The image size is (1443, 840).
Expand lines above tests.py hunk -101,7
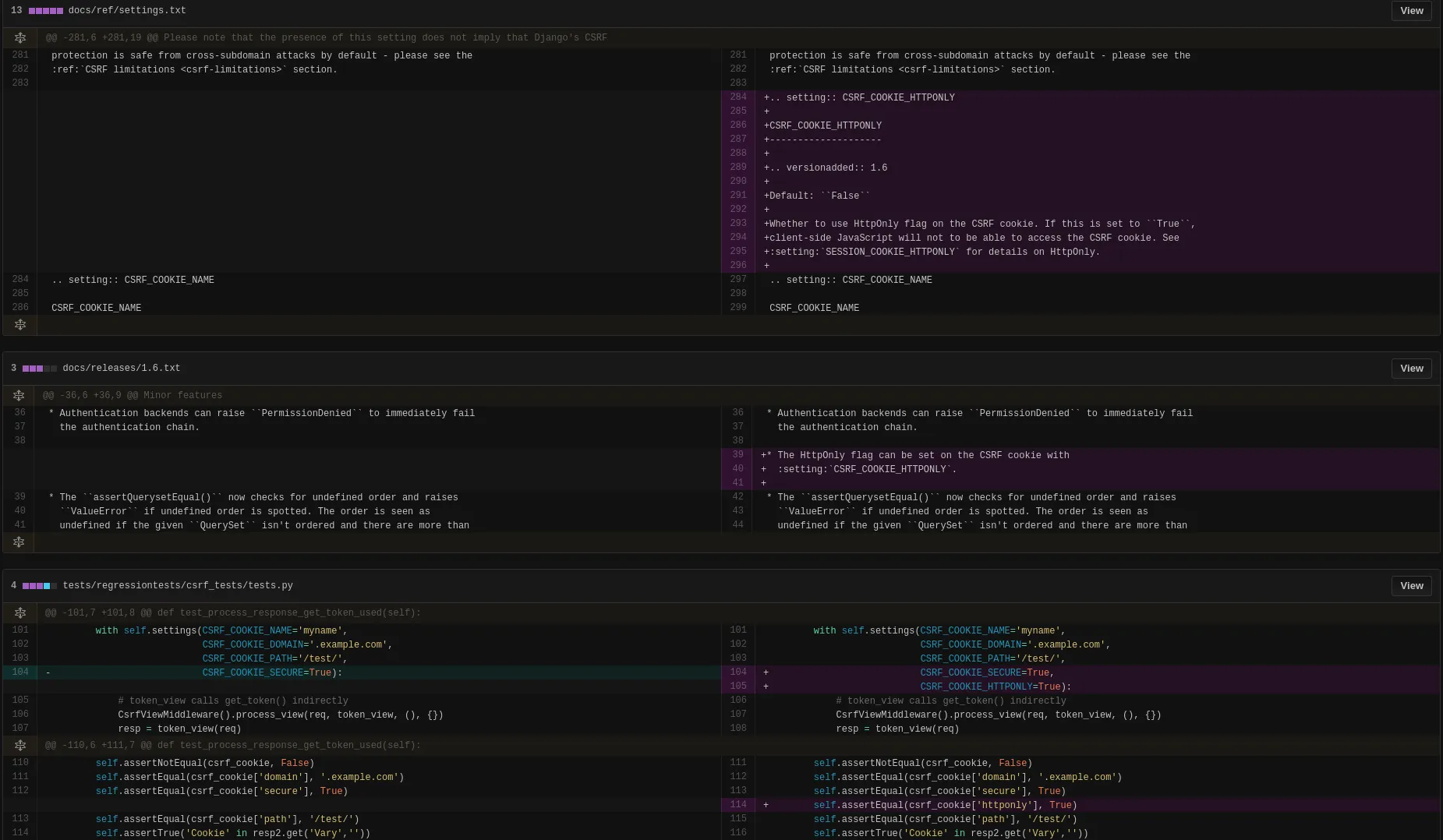(x=20, y=612)
